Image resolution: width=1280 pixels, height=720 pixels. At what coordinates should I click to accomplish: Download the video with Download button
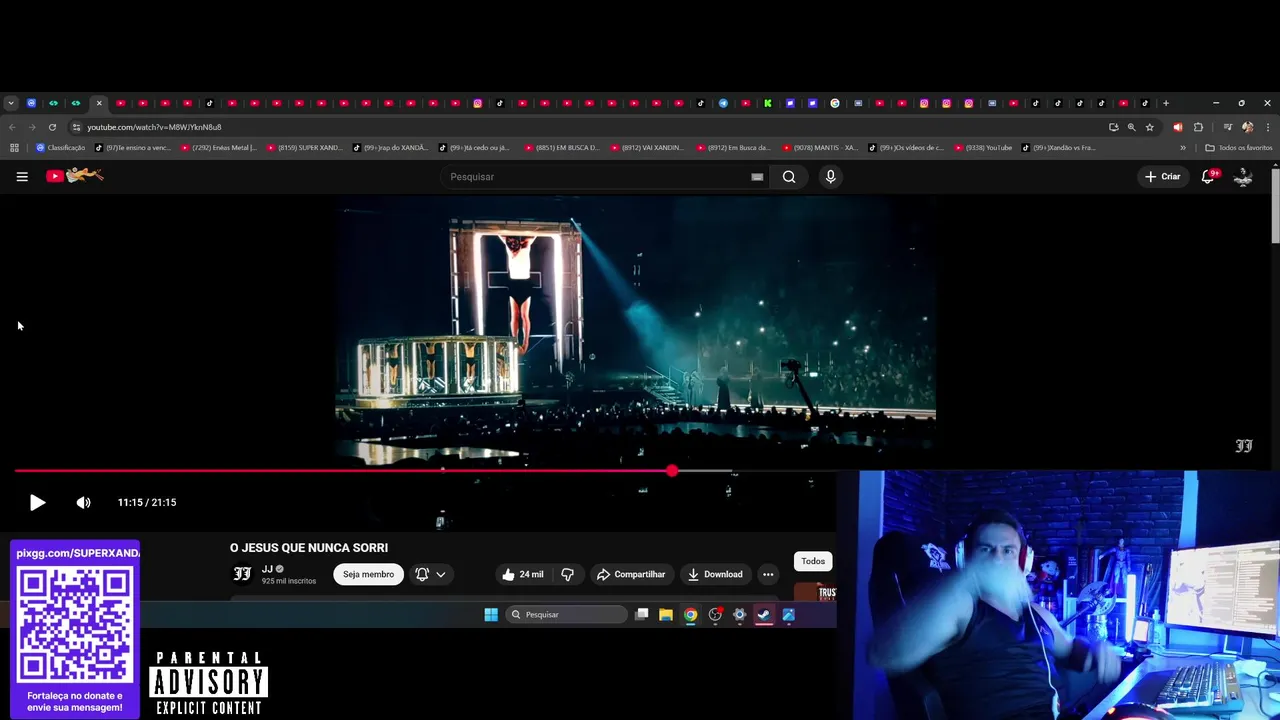click(715, 574)
